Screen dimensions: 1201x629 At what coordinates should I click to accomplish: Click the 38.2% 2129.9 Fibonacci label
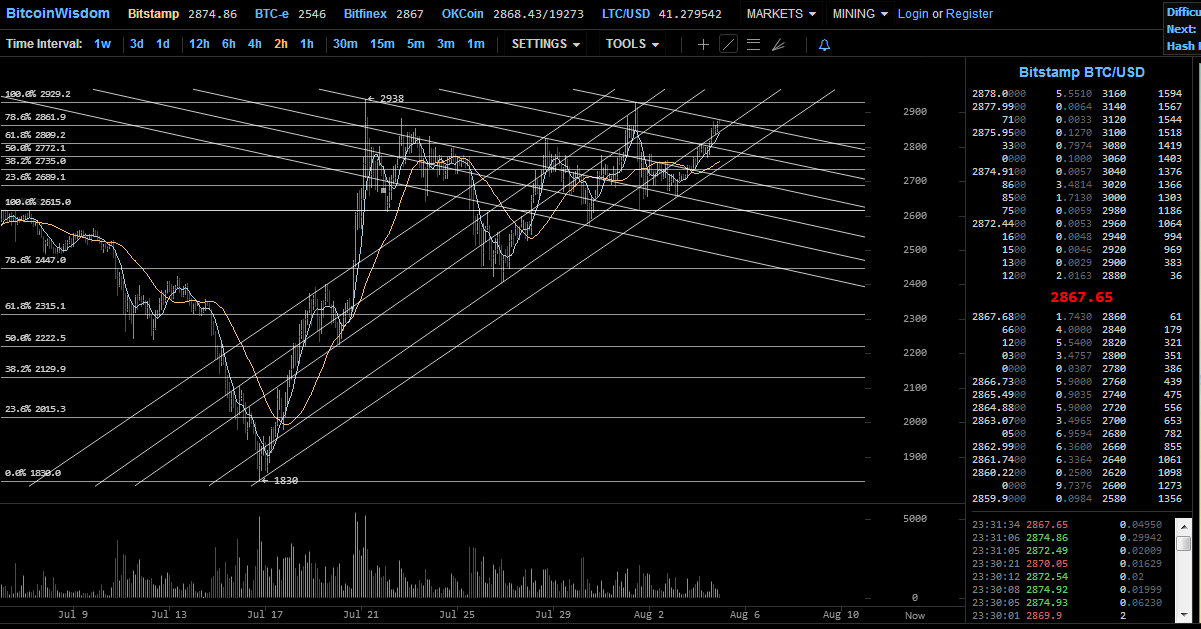pyautogui.click(x=35, y=369)
